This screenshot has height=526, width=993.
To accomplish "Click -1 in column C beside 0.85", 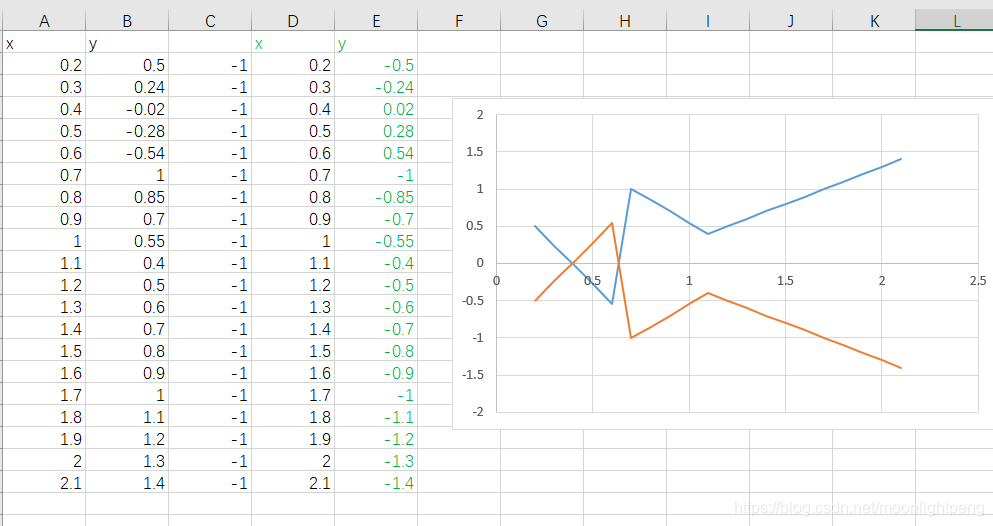I will click(210, 197).
